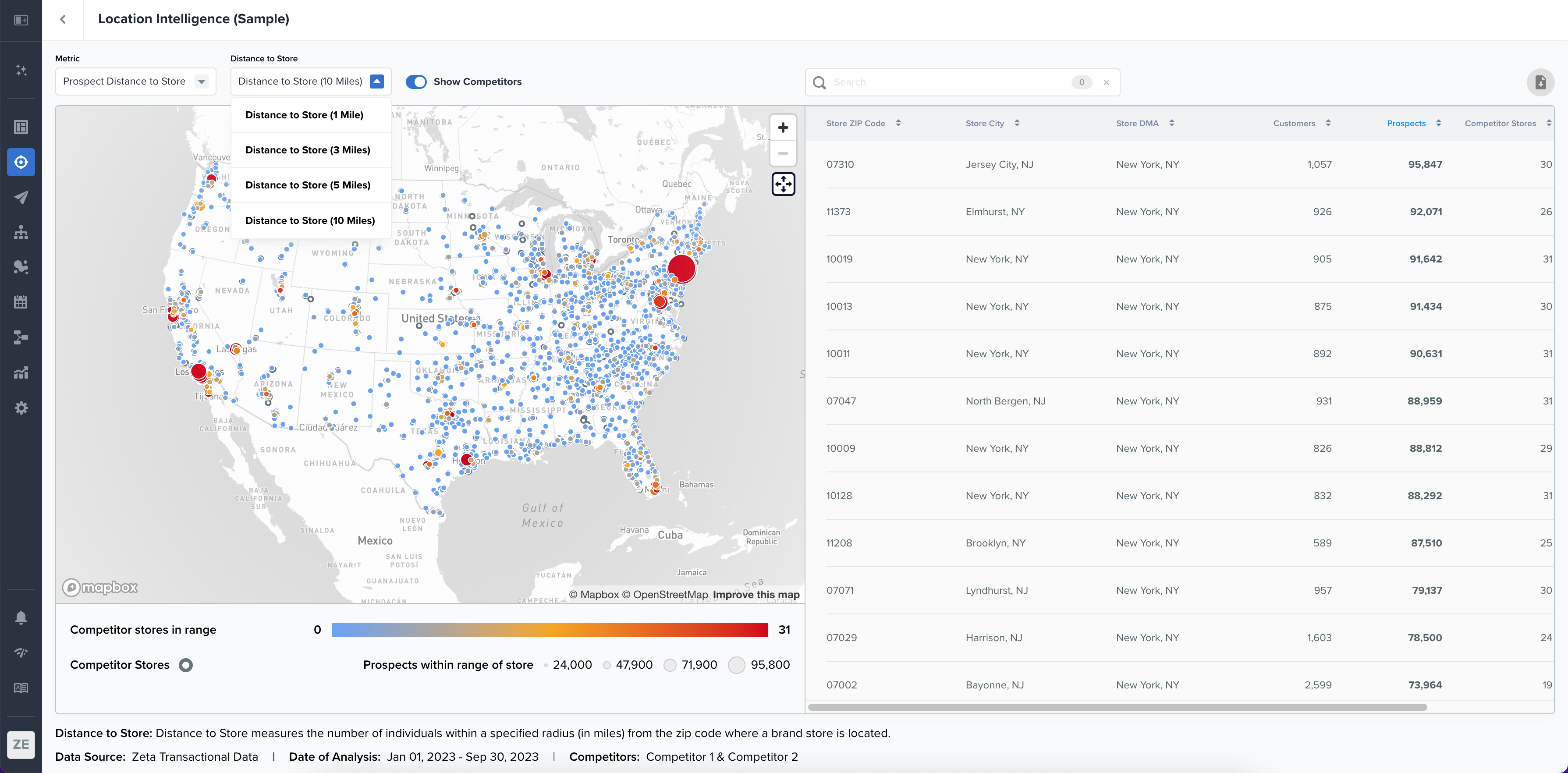This screenshot has height=773, width=1568.
Task: Collapse the Distance to Store dropdown
Action: click(x=377, y=81)
